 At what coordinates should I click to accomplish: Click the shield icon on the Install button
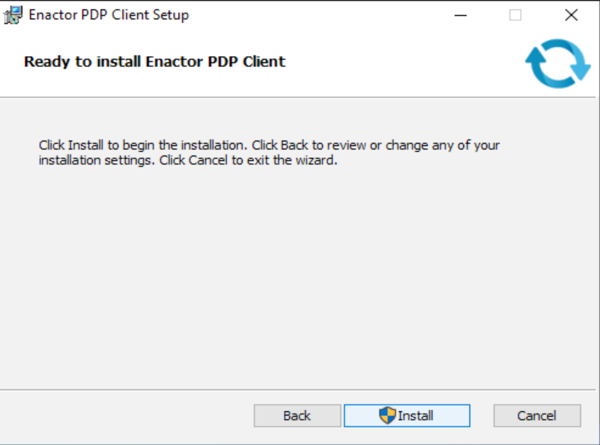point(388,415)
